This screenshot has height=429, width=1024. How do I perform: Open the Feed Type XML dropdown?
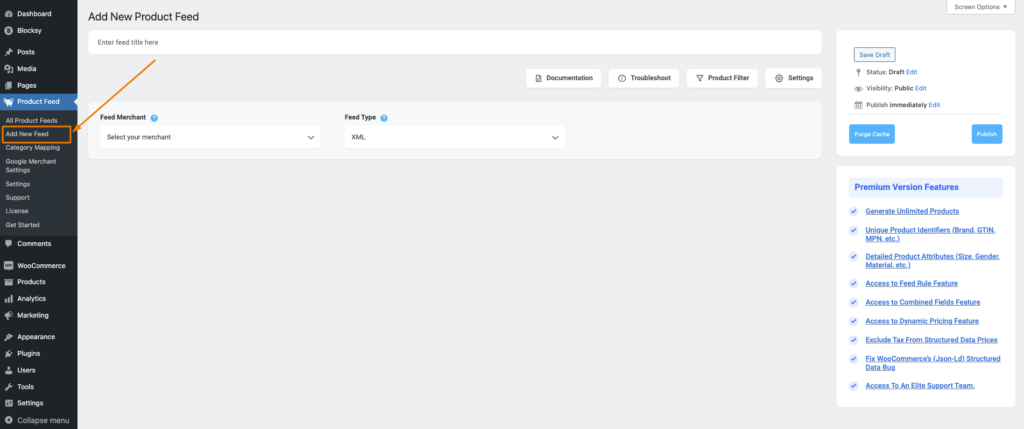[455, 137]
